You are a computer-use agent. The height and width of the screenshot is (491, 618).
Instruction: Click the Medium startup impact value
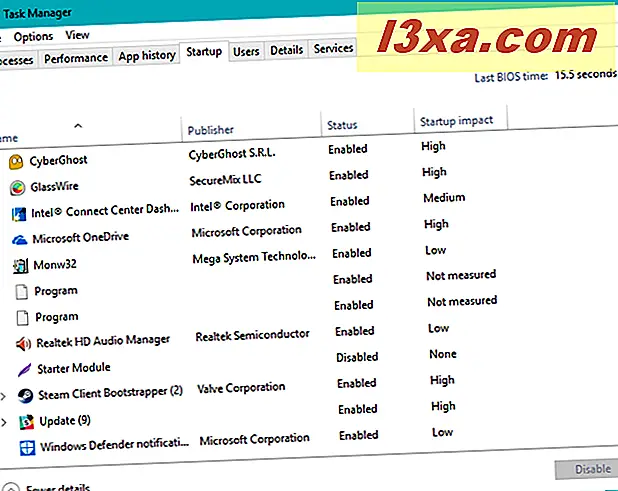(444, 197)
